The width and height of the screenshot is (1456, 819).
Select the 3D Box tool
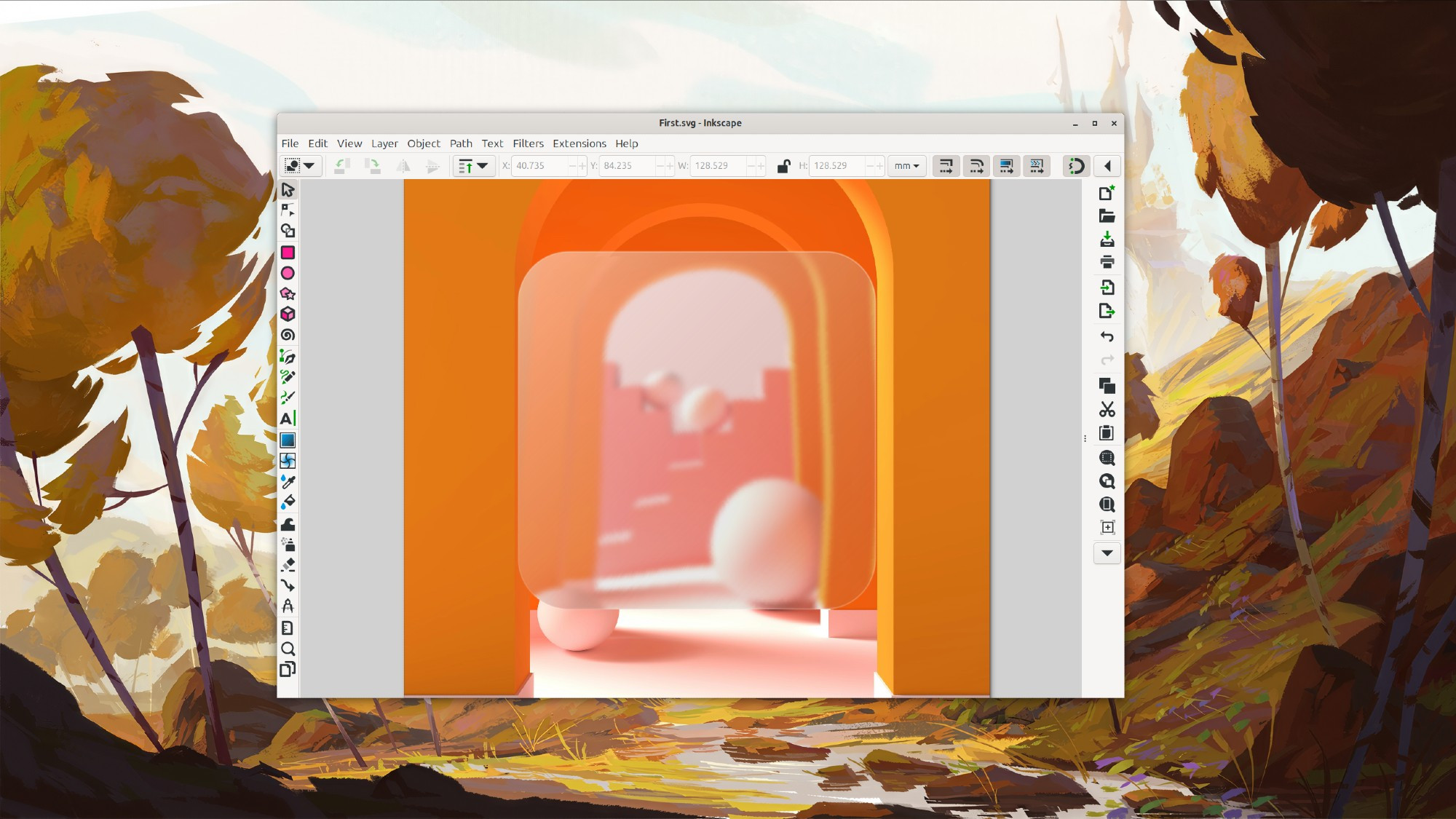point(288,314)
